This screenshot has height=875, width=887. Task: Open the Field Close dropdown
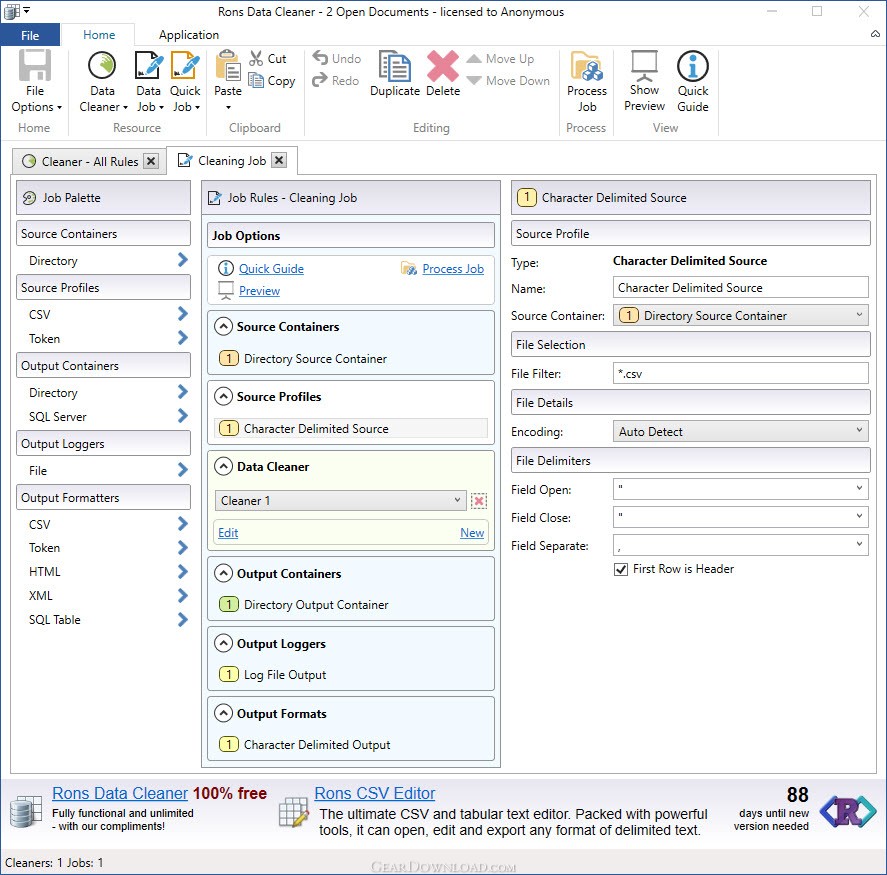click(x=740, y=517)
